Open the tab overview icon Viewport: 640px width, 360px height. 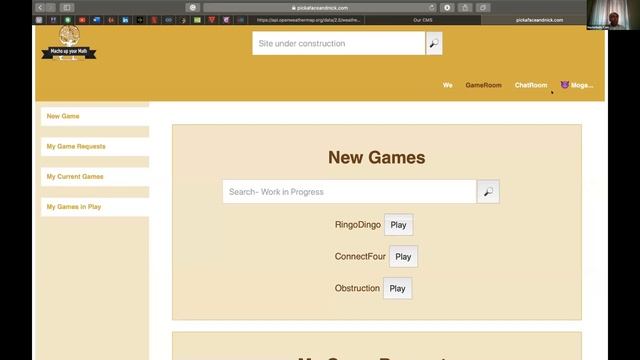coord(483,7)
